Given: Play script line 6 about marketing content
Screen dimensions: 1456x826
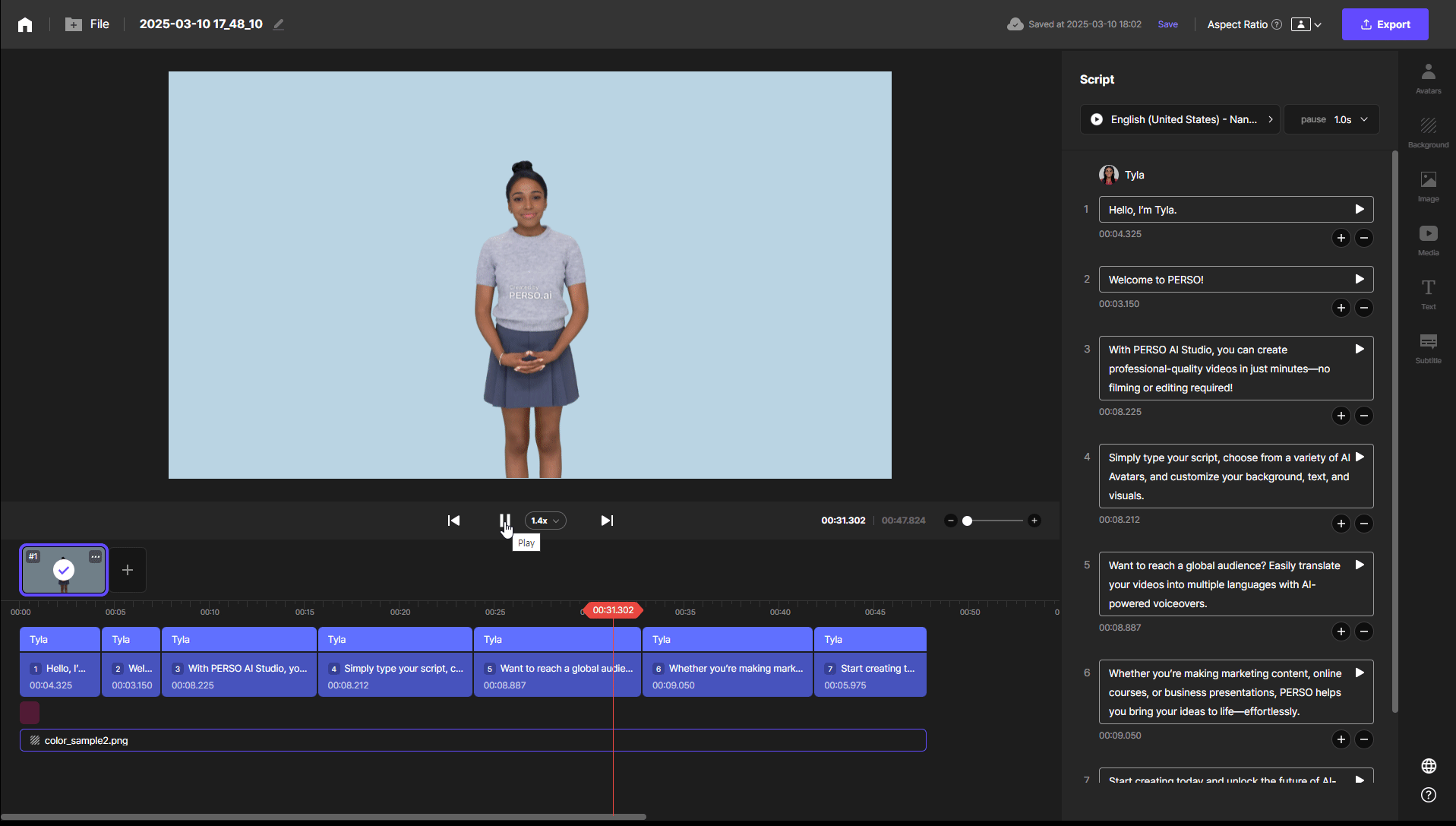Looking at the screenshot, I should click(x=1360, y=673).
